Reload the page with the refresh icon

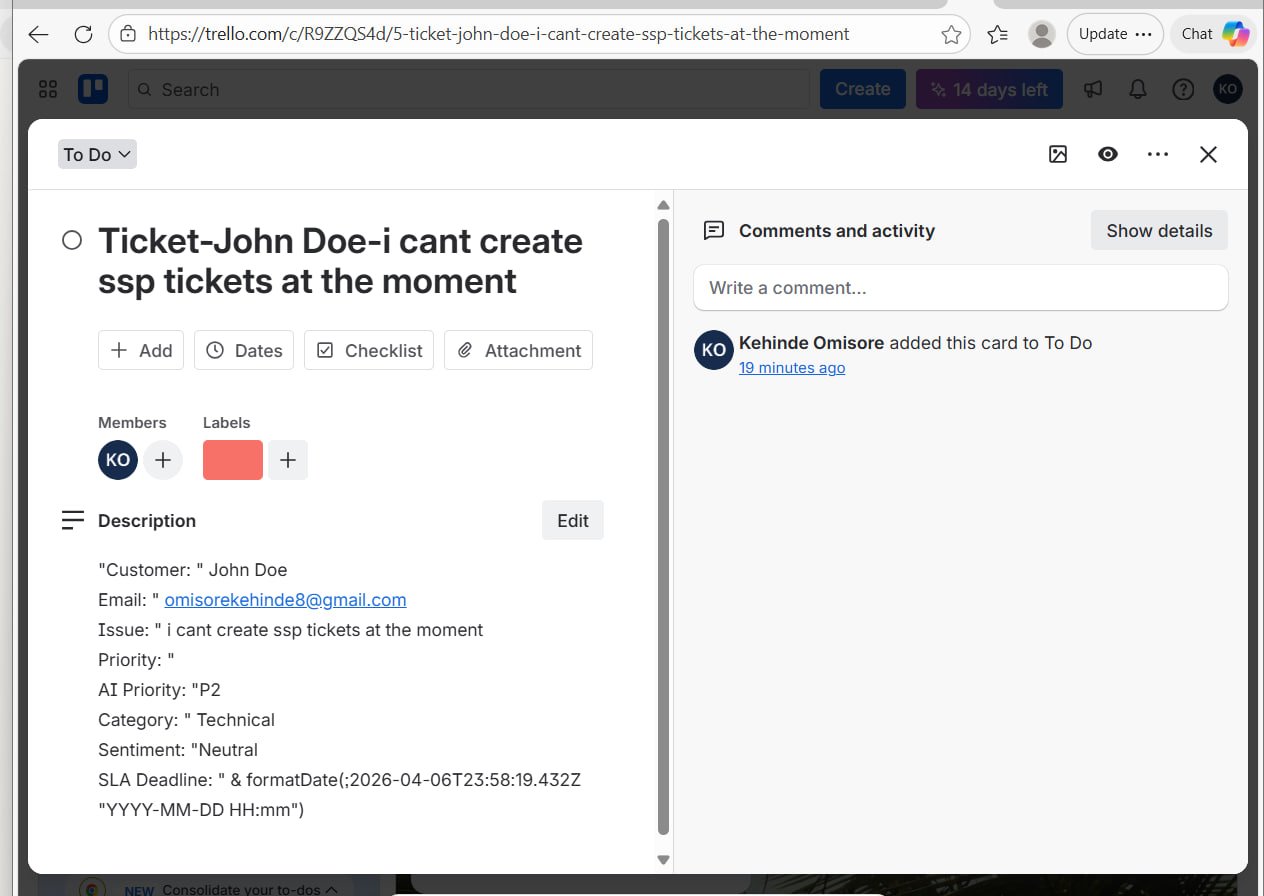pos(84,34)
